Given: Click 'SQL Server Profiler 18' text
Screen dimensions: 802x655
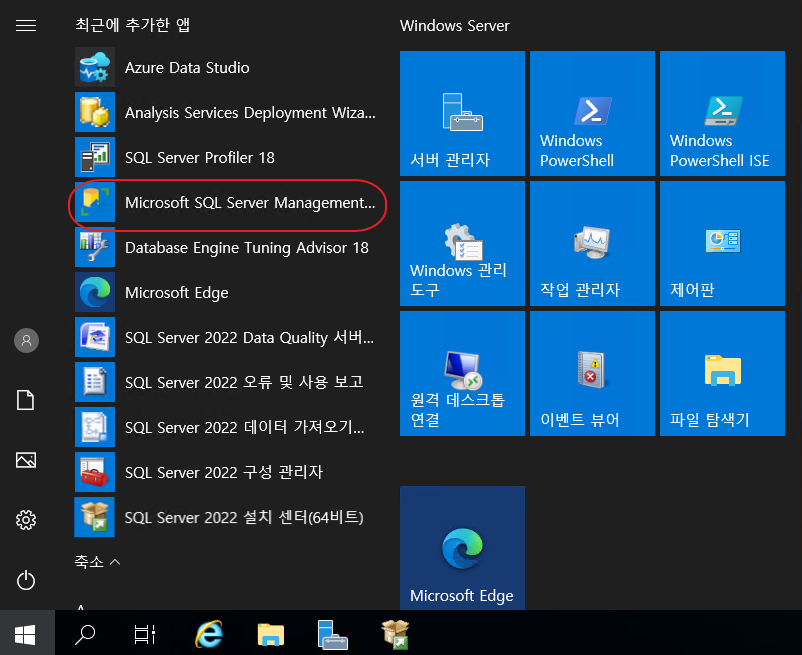Looking at the screenshot, I should (200, 157).
